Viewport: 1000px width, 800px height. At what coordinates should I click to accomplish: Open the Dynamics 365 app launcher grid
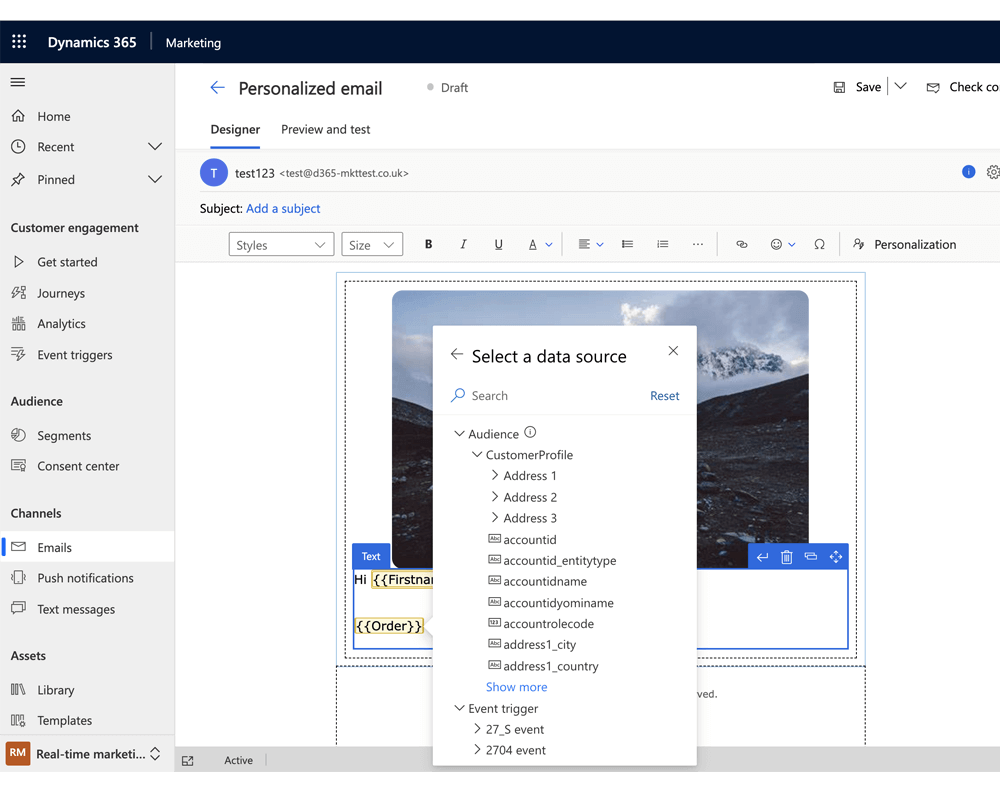tap(19, 42)
